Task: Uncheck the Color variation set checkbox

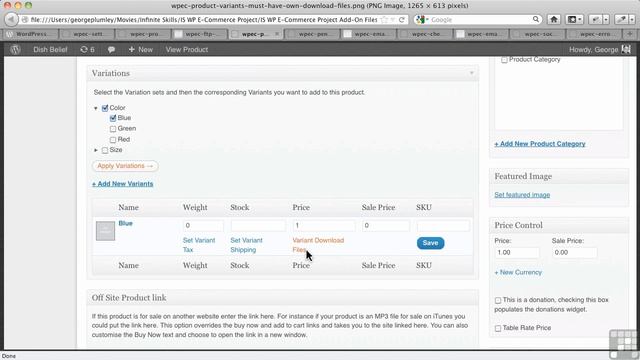Action: pos(105,108)
